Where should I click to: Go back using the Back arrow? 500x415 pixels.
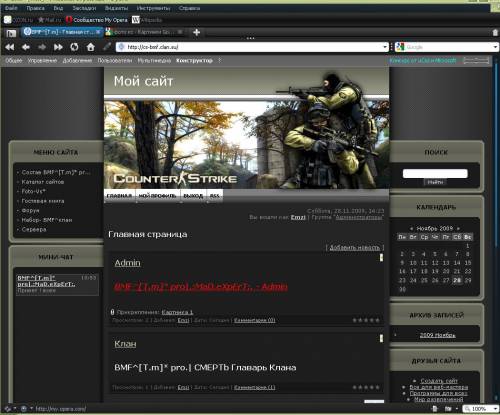[x=26, y=47]
